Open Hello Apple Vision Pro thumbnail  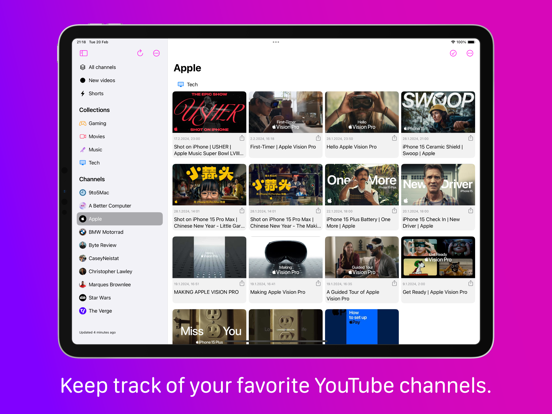[362, 112]
